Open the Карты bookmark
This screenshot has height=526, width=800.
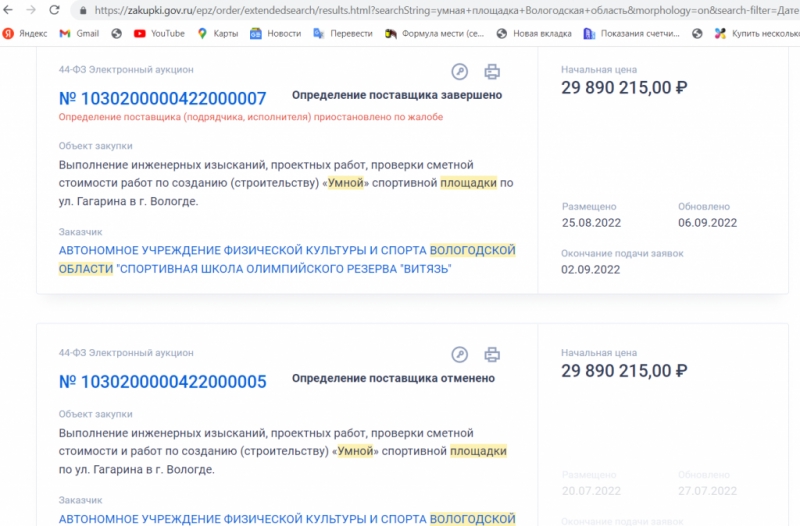[217, 33]
